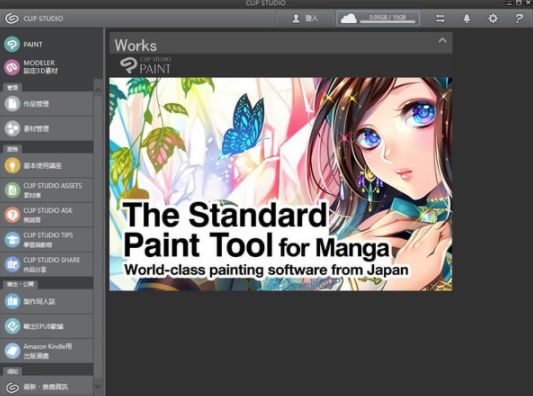Image resolution: width=533 pixels, height=396 pixels.
Task: Open CLIP STUDIO ASSETS icon
Action: (x=12, y=190)
